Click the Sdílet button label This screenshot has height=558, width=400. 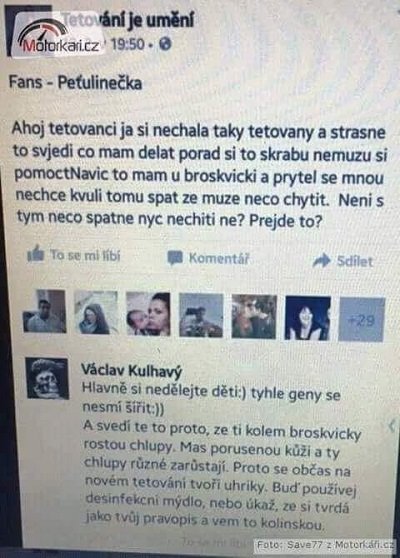(355, 261)
